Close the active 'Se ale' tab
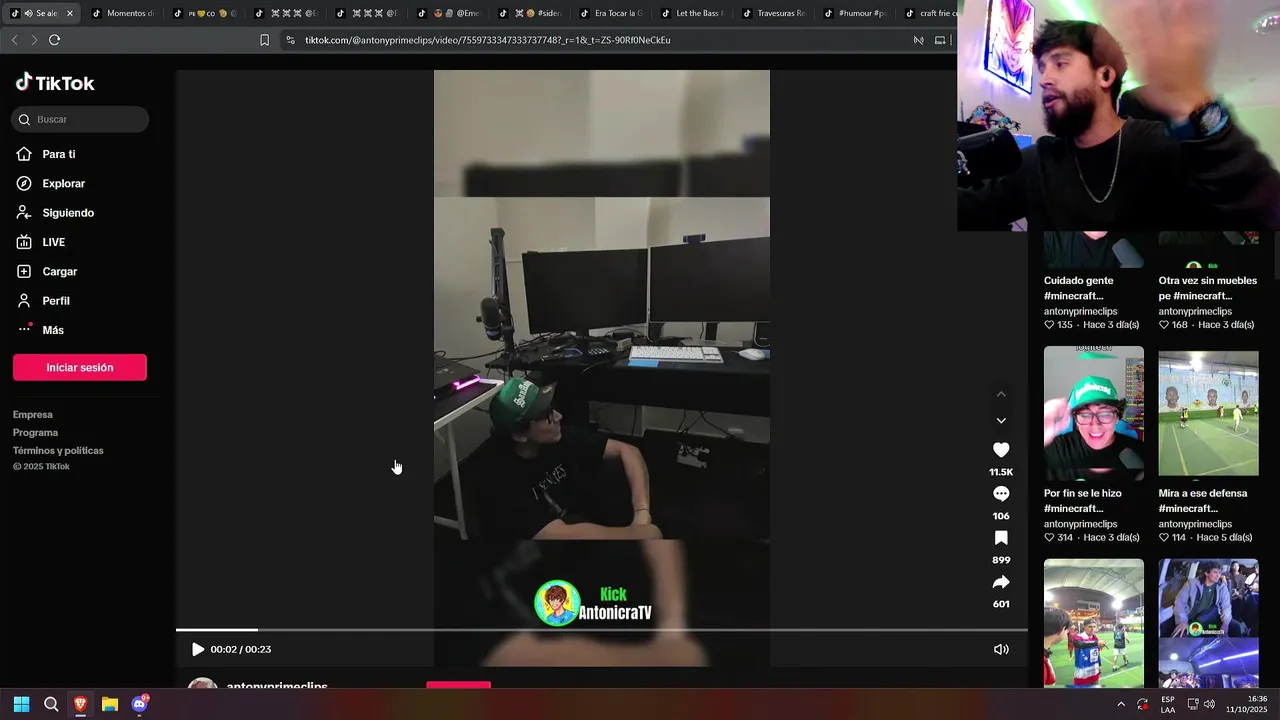1280x720 pixels. point(70,13)
